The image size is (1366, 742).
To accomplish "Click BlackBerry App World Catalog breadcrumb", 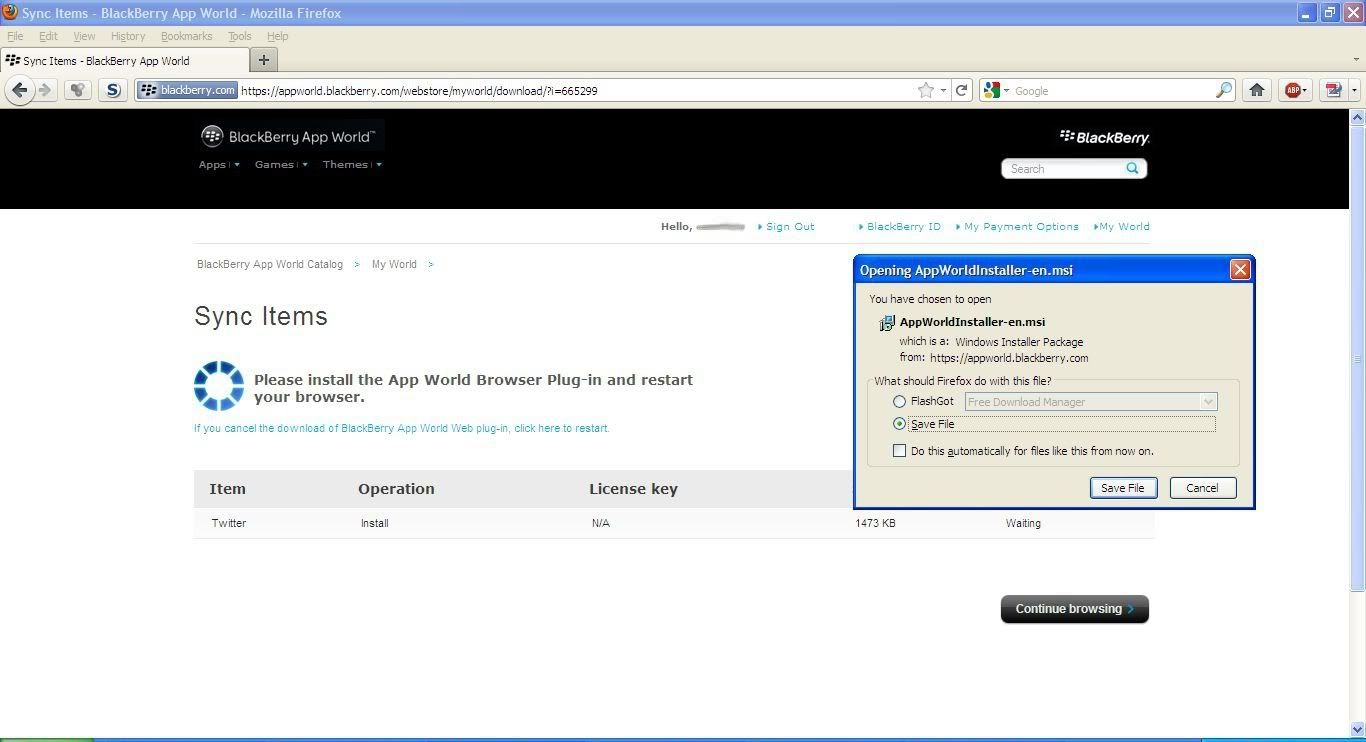I will click(x=270, y=264).
